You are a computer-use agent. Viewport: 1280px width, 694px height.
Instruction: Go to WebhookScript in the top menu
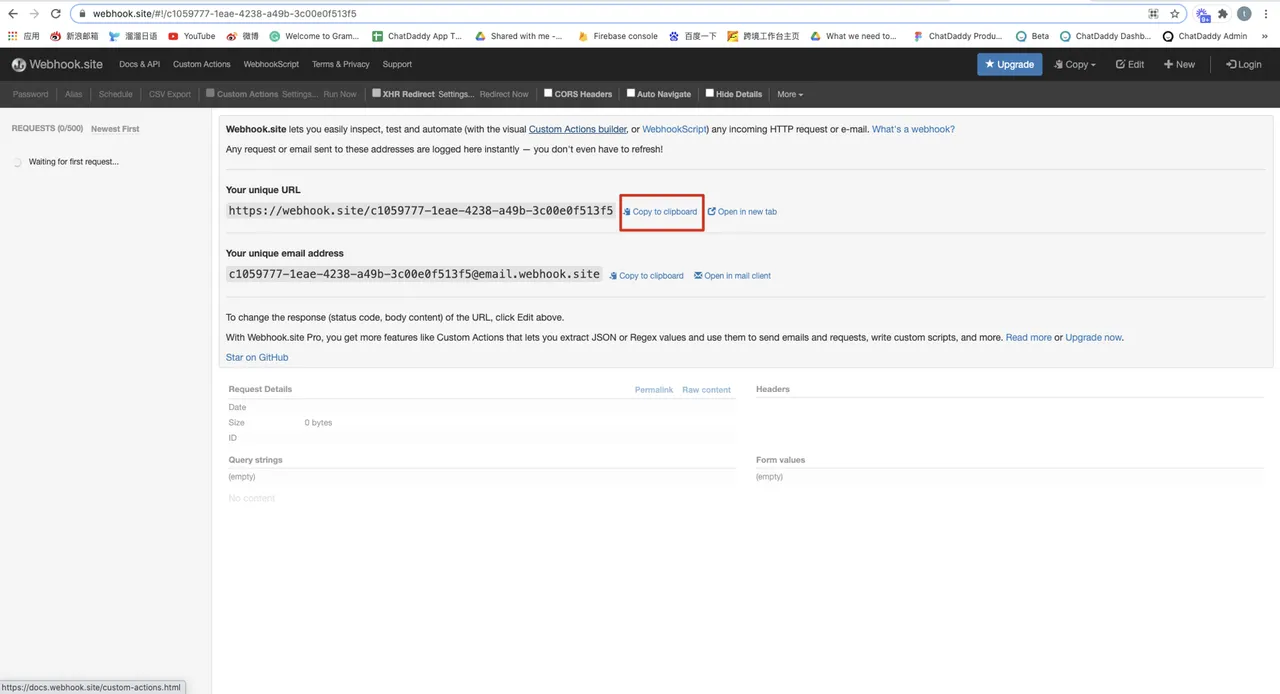[271, 64]
